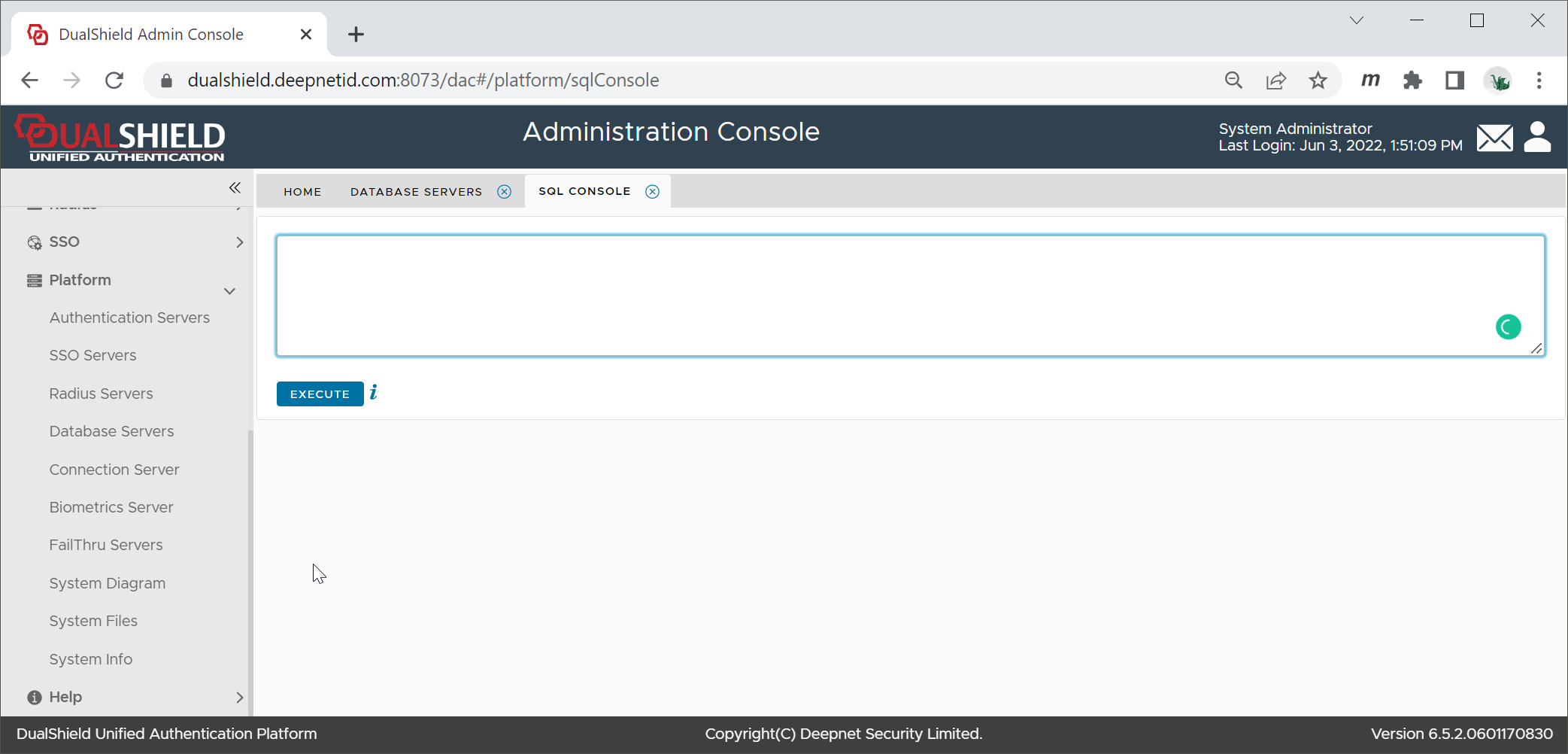Open System Diagram from Platform menu

(x=108, y=583)
